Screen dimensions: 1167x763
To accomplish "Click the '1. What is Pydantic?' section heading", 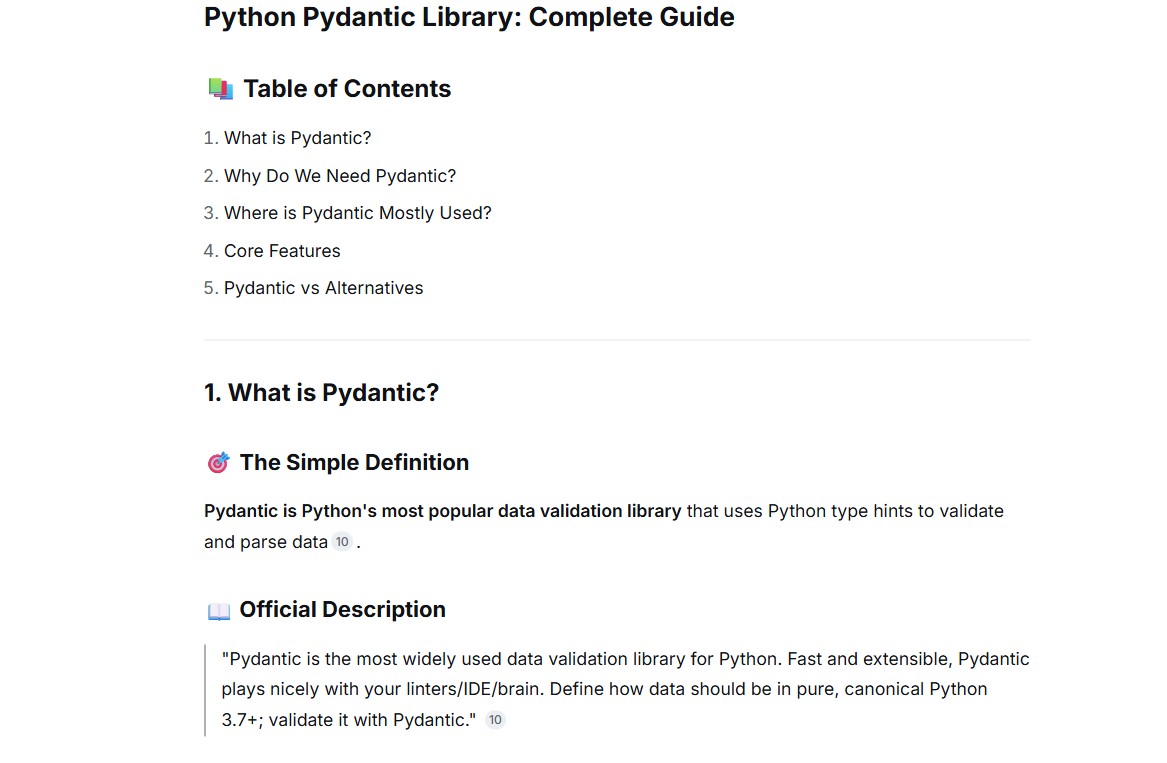I will (x=322, y=392).
